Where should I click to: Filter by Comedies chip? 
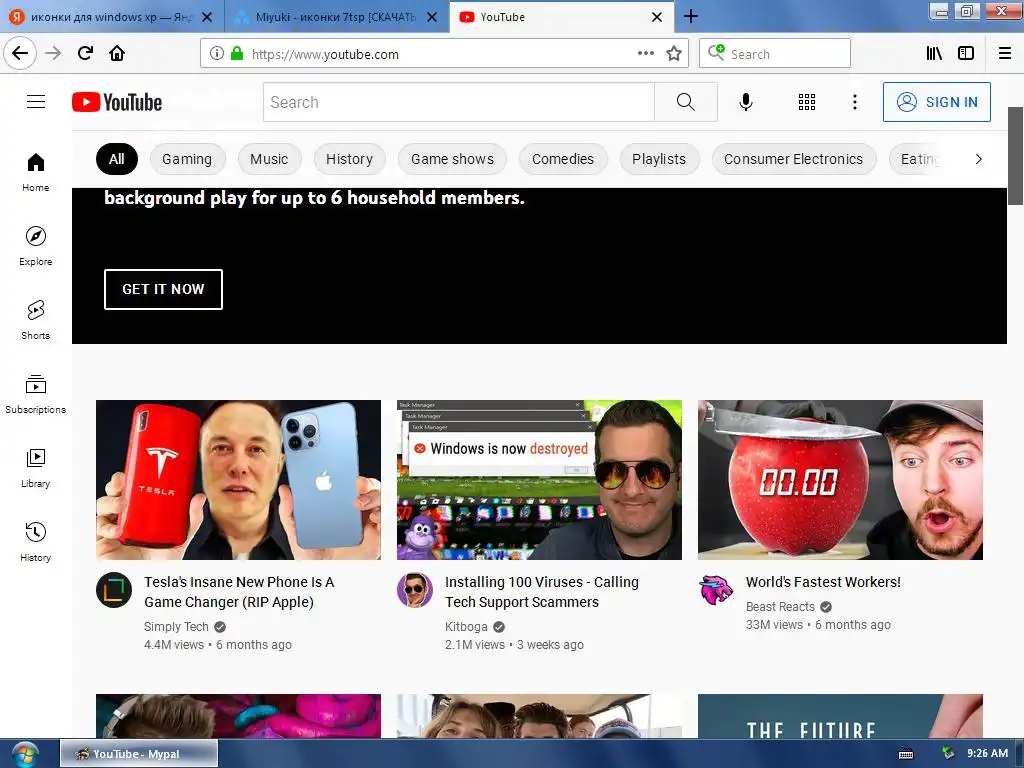pos(563,159)
